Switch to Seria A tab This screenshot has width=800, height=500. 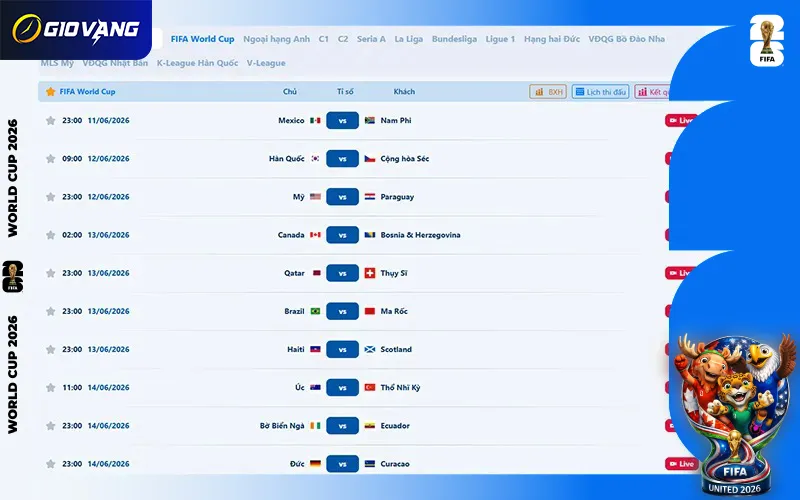click(x=371, y=39)
